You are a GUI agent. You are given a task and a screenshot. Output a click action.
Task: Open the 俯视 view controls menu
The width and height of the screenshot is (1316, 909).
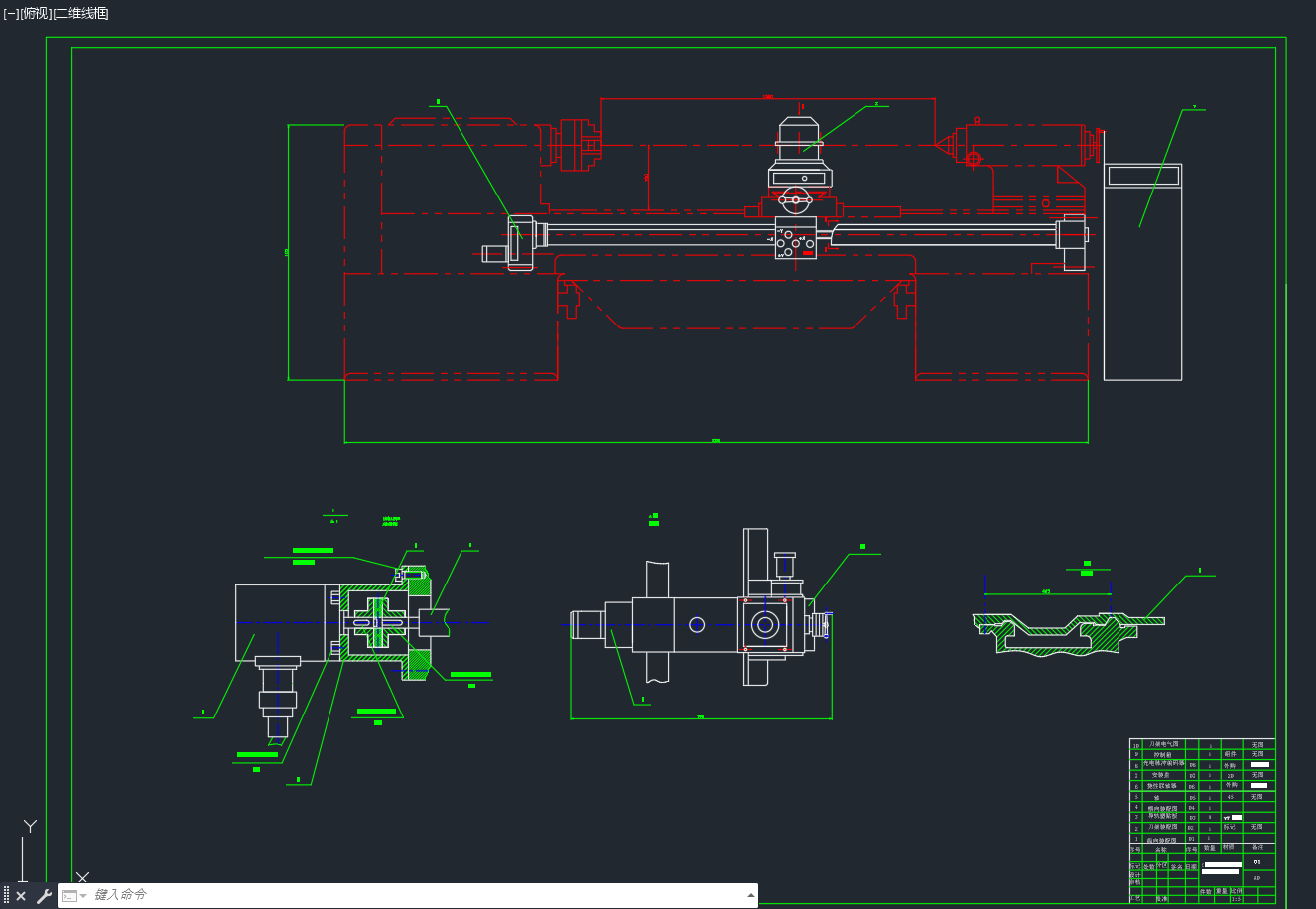pos(35,13)
